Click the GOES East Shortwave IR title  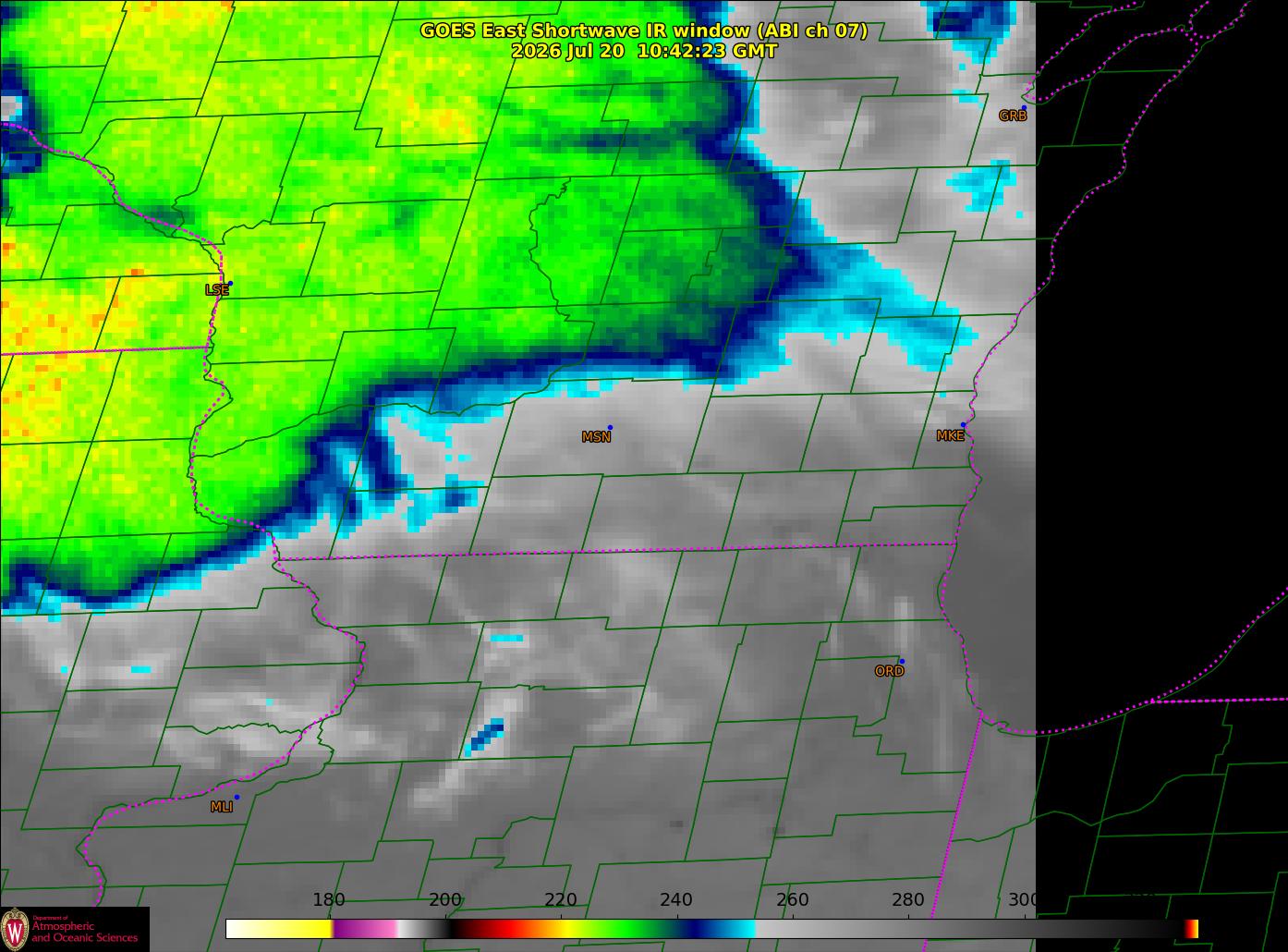[x=644, y=31]
